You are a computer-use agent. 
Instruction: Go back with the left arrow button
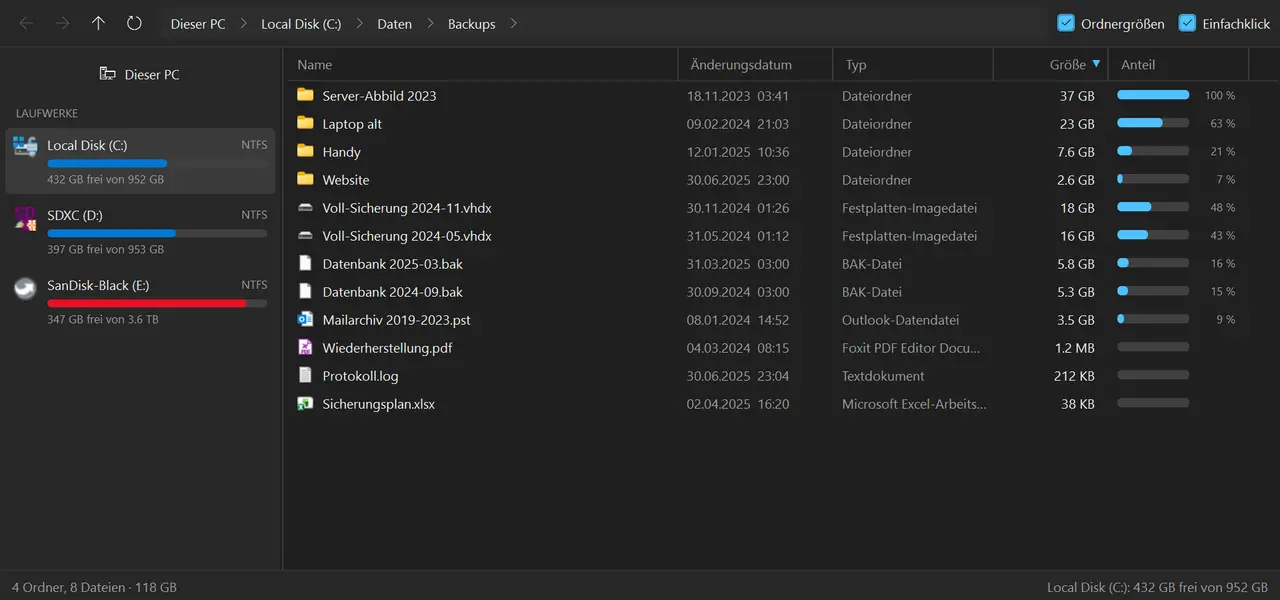(26, 23)
